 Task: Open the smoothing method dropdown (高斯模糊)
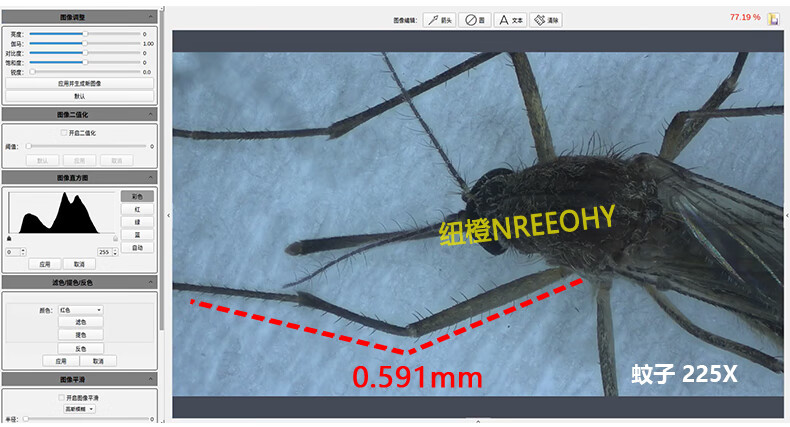[80, 409]
